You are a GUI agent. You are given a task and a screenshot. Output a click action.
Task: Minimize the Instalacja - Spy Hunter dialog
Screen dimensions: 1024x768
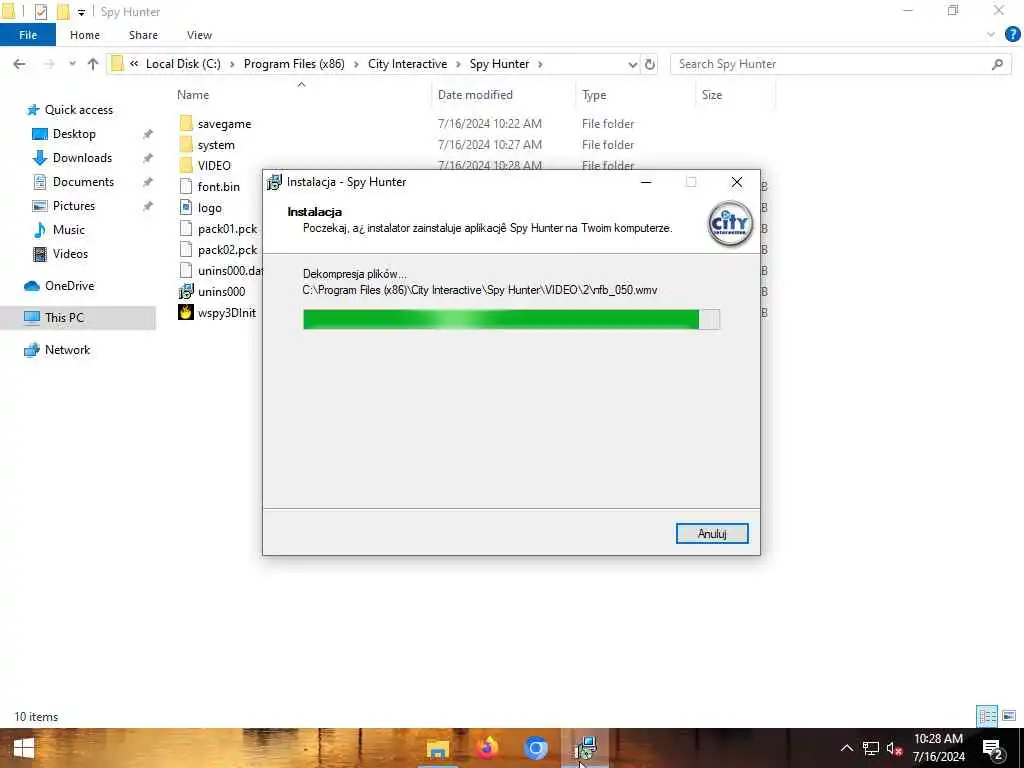[x=646, y=182]
